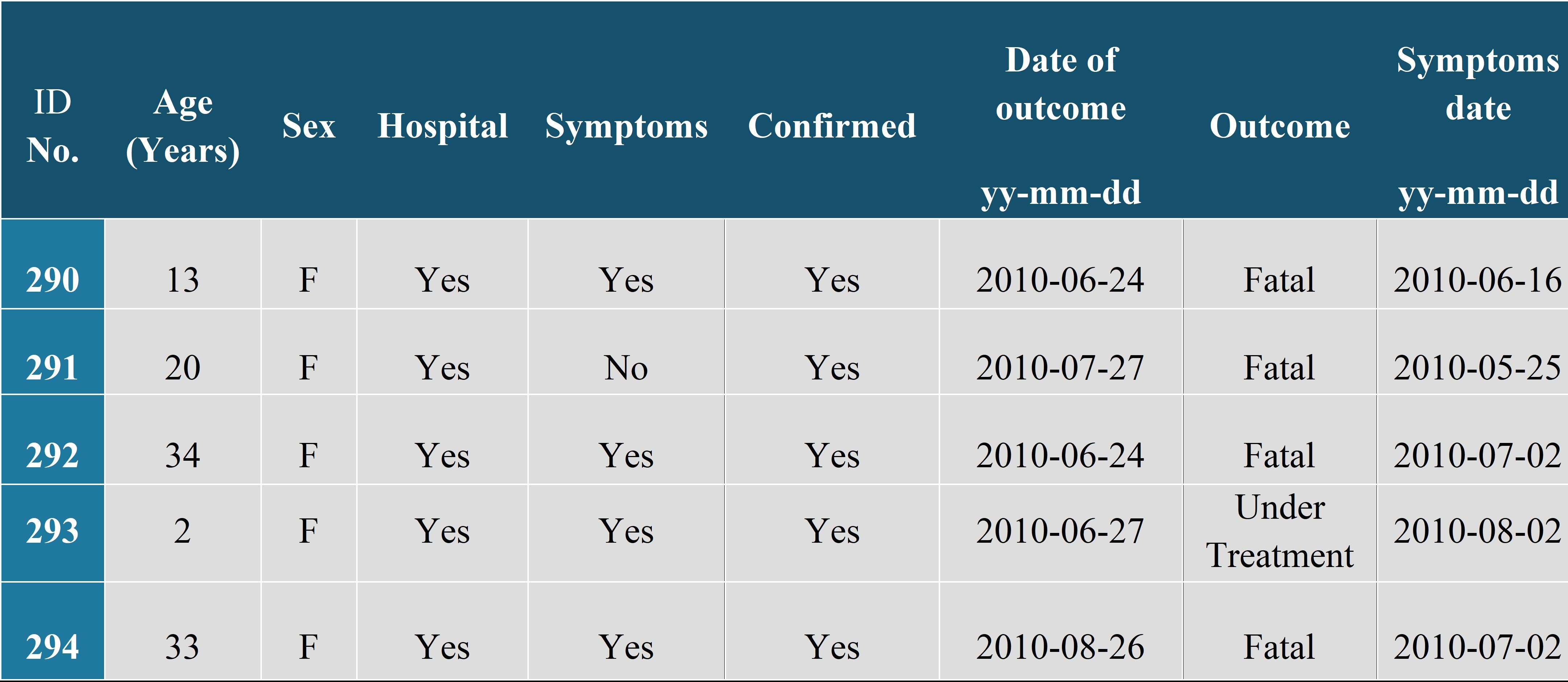Click row ID 293 cell
Viewport: 1568px width, 682px height.
tap(52, 530)
